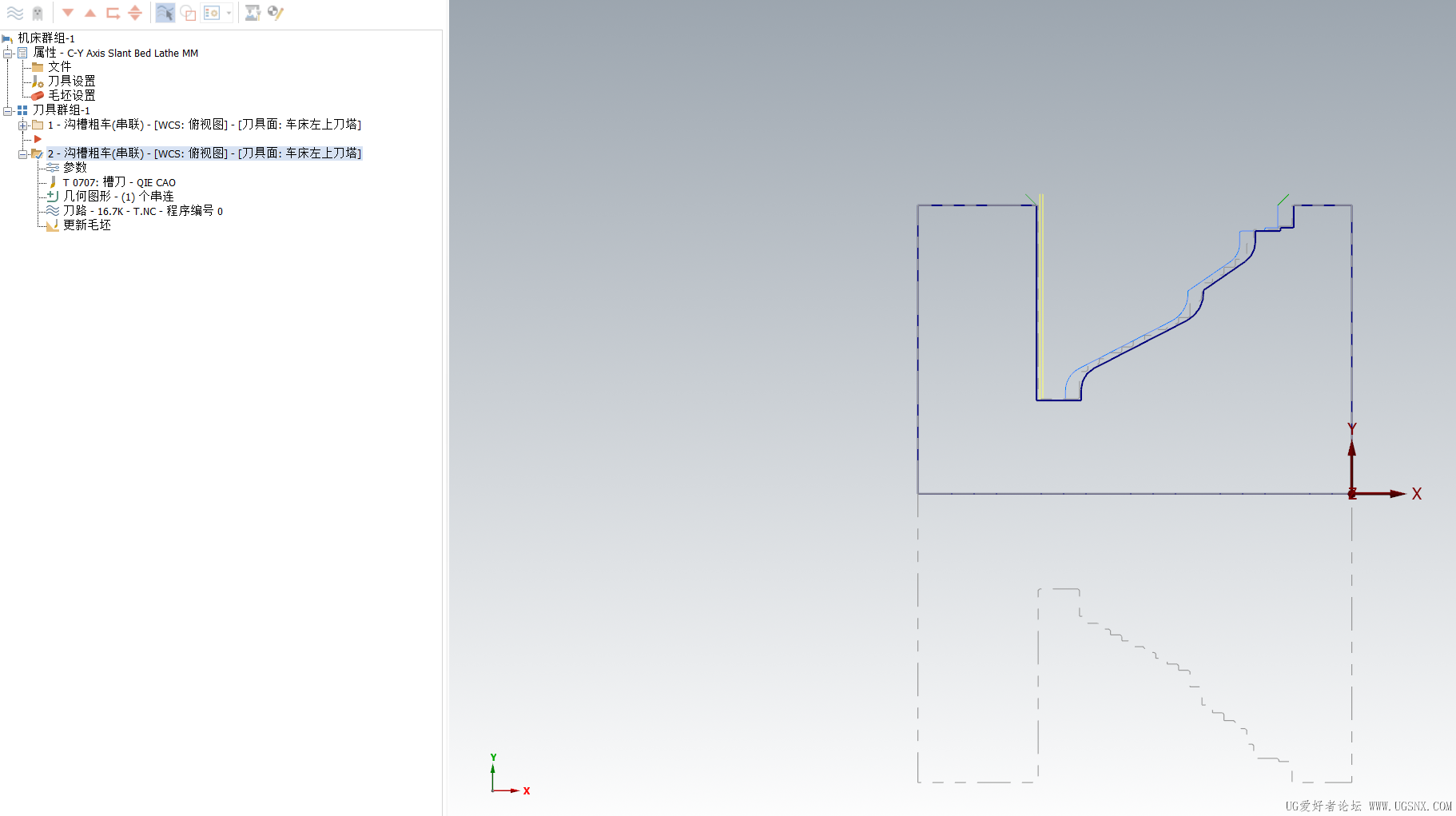
Task: Toggle only display selected toolpaths button
Action: pos(165,13)
